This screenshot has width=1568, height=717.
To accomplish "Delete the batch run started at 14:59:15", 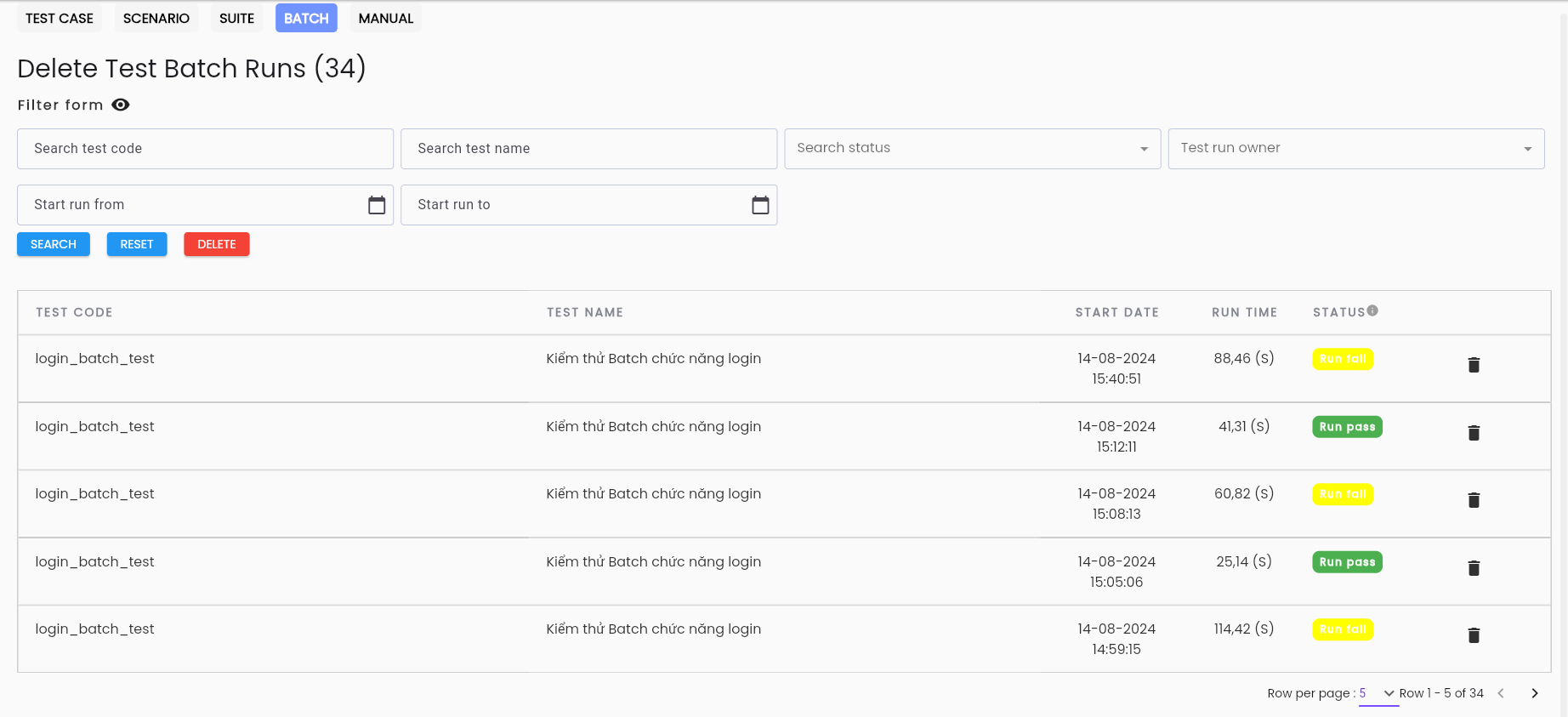I will [x=1474, y=635].
